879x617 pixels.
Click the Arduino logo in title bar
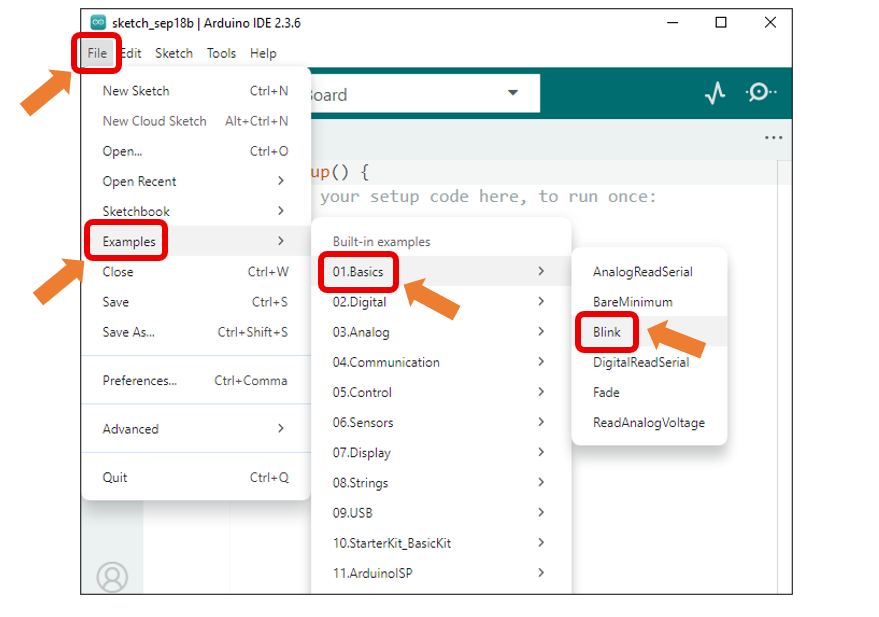click(98, 22)
